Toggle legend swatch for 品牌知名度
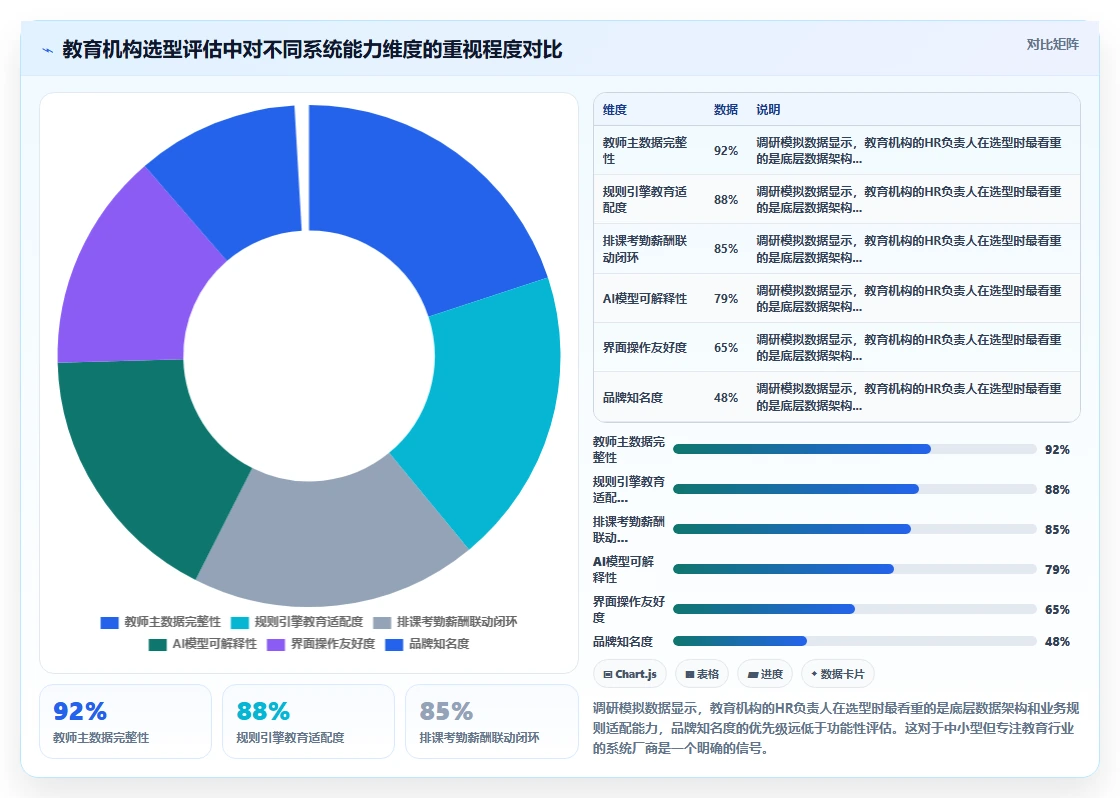 [394, 644]
